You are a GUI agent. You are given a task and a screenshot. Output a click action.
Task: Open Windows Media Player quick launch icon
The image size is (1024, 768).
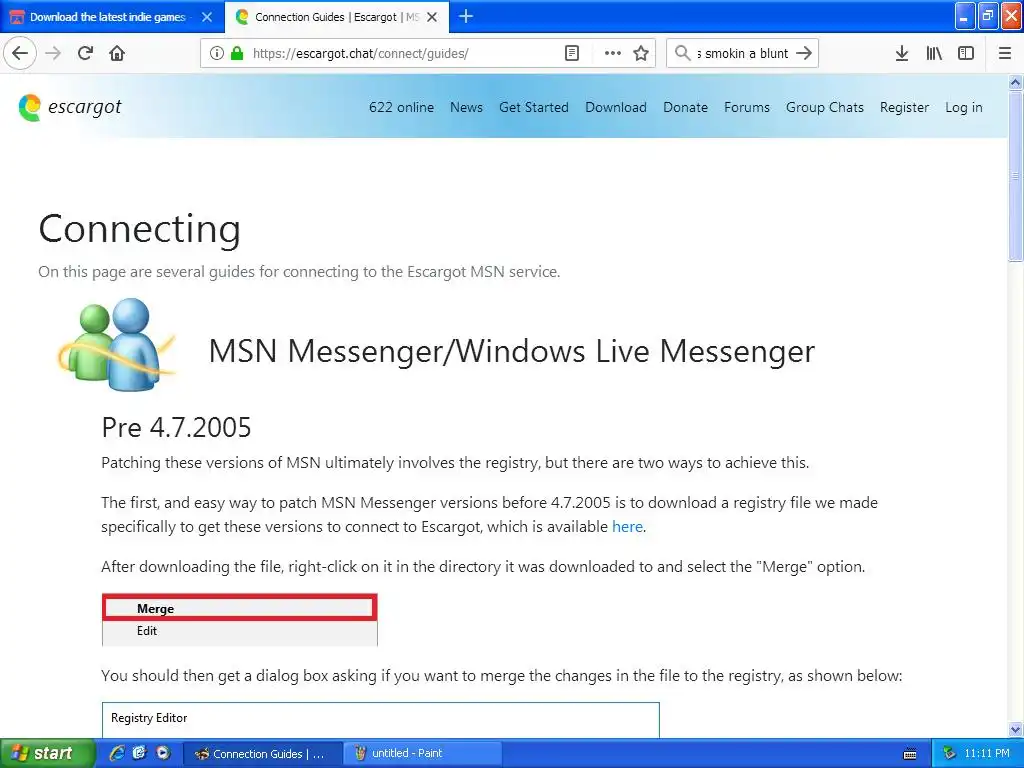tap(163, 753)
